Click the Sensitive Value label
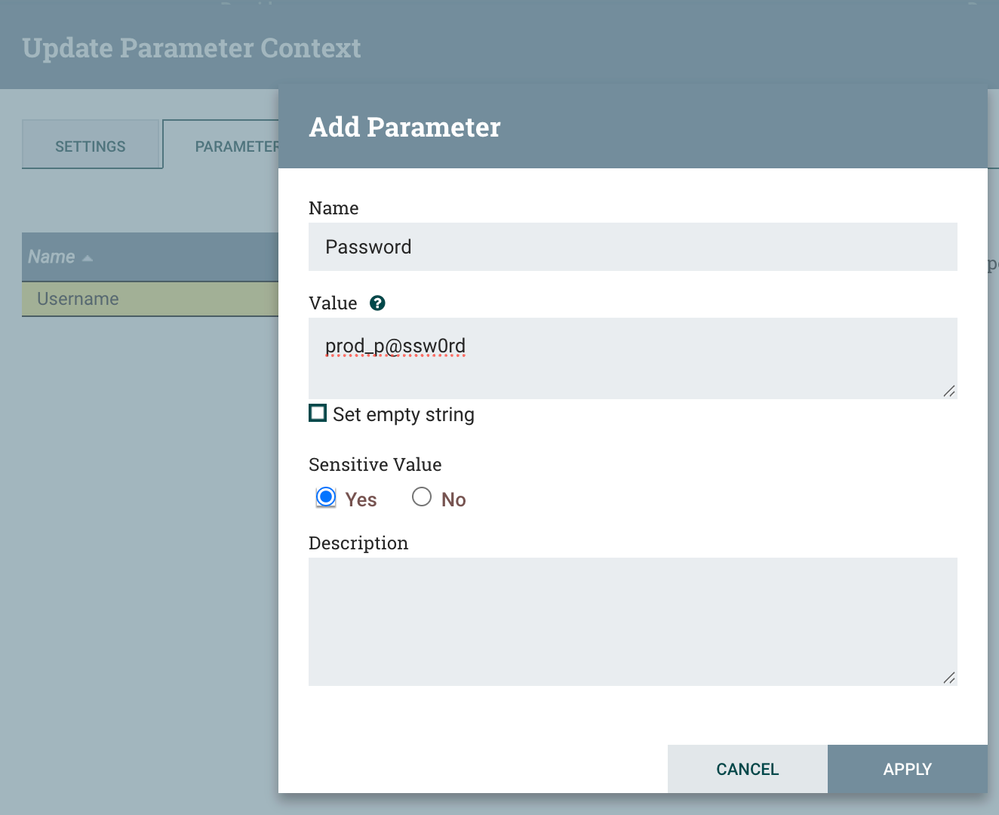 point(375,464)
